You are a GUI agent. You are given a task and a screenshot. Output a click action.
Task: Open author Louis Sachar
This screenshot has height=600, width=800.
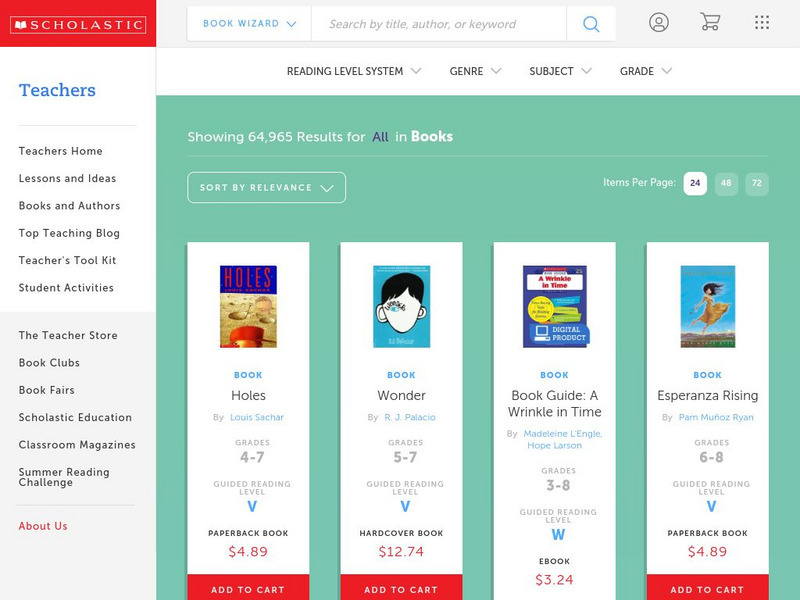click(257, 417)
